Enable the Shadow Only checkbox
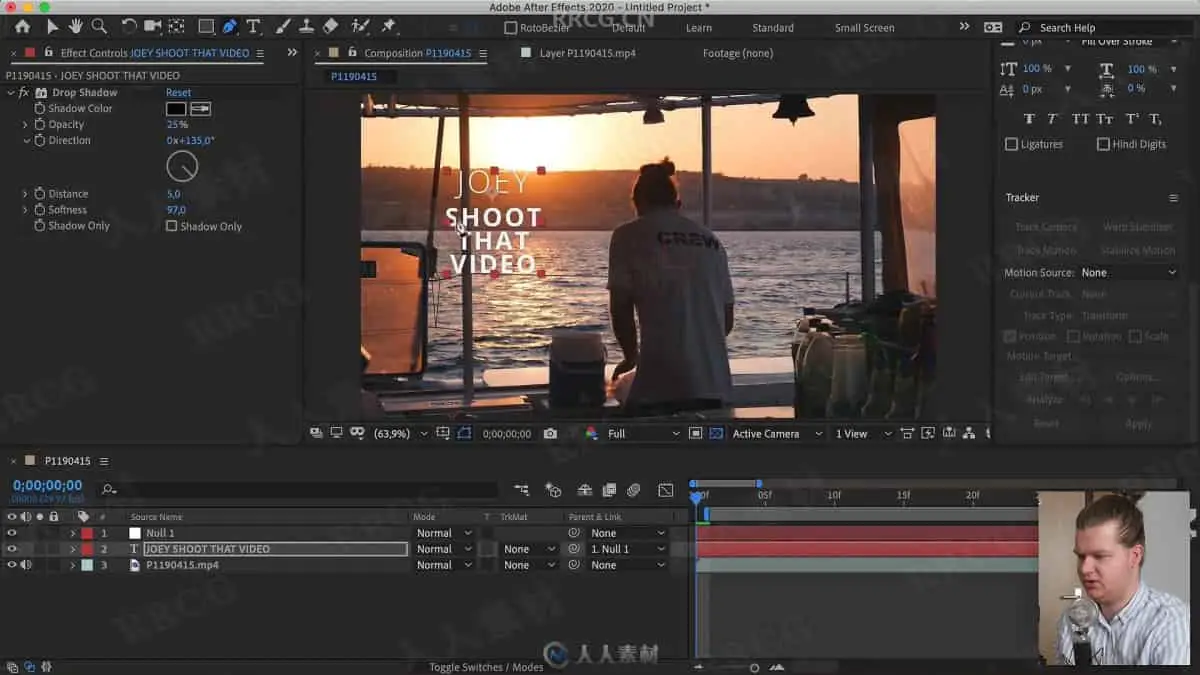1200x675 pixels. [x=172, y=226]
